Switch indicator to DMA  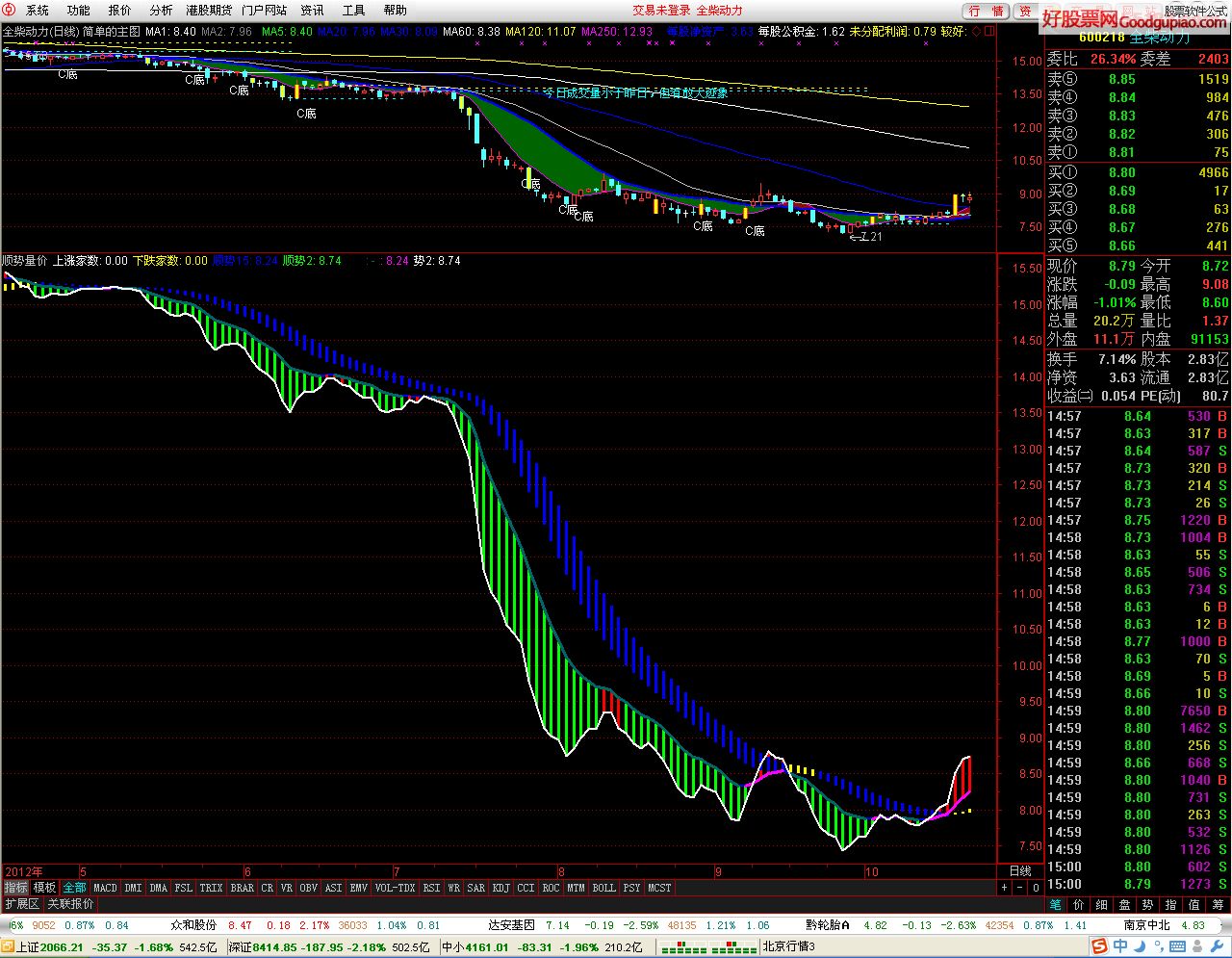tap(159, 888)
